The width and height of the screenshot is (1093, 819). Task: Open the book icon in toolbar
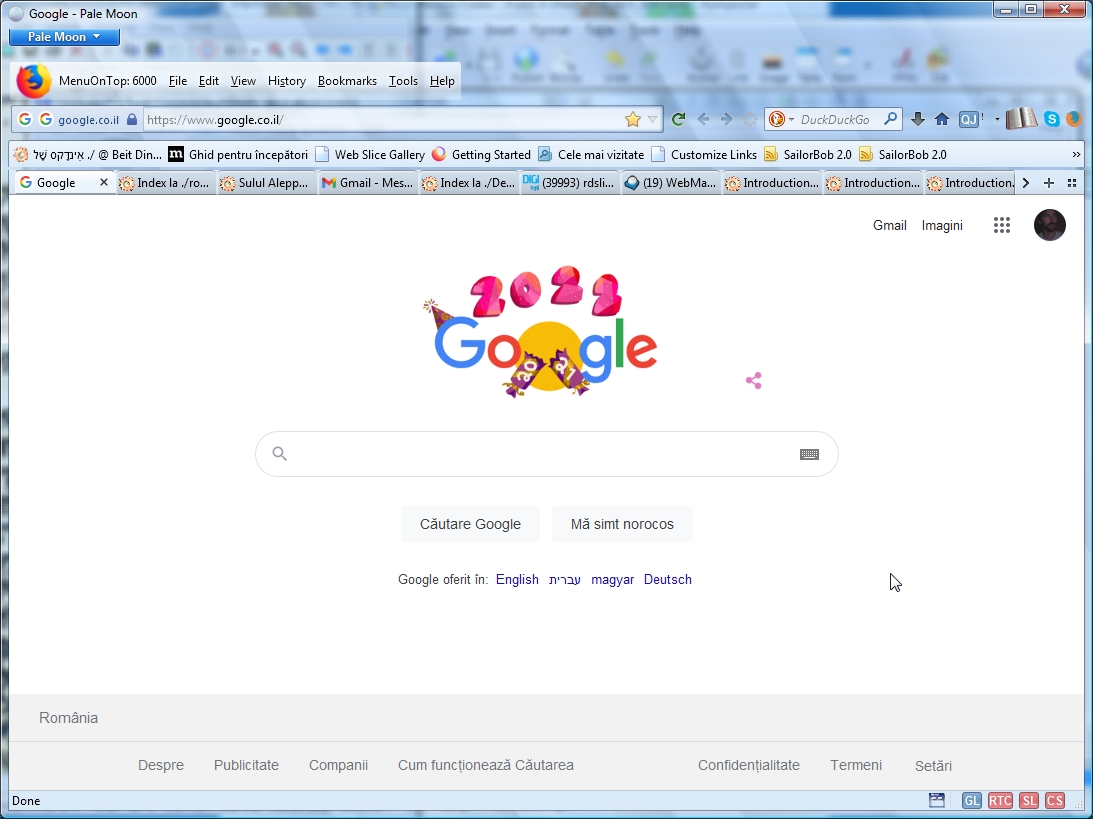tap(1021, 118)
